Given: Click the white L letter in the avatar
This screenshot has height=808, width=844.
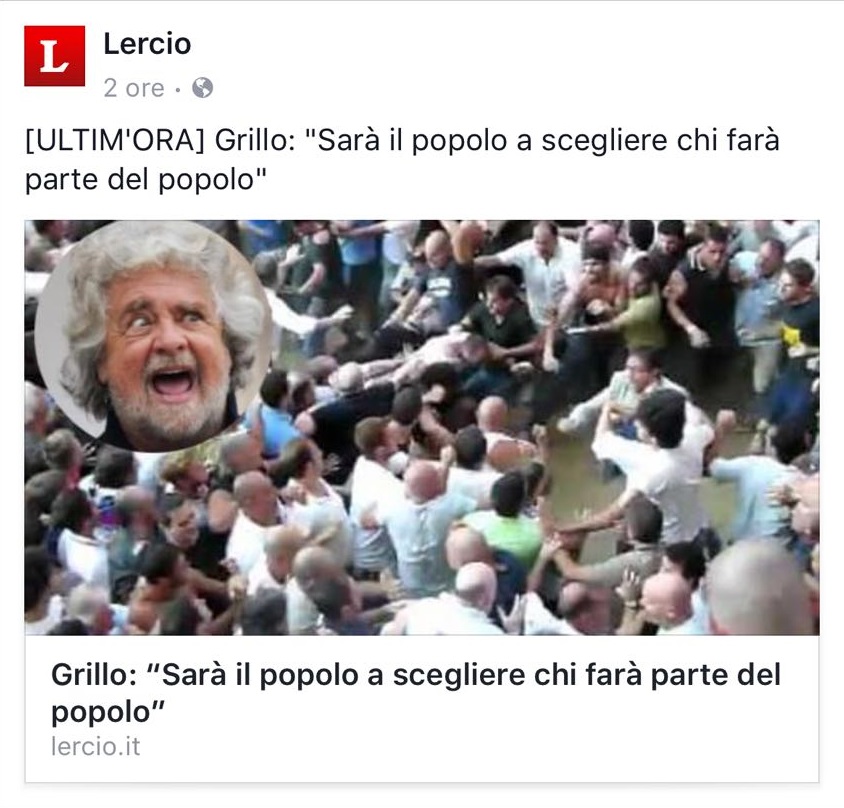Looking at the screenshot, I should pyautogui.click(x=54, y=57).
